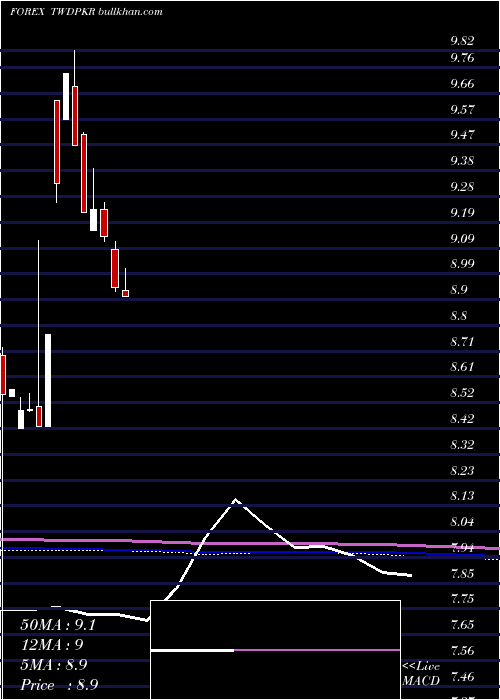
Task: Select the 8.42 axis label
Action: pyautogui.click(x=462, y=419)
